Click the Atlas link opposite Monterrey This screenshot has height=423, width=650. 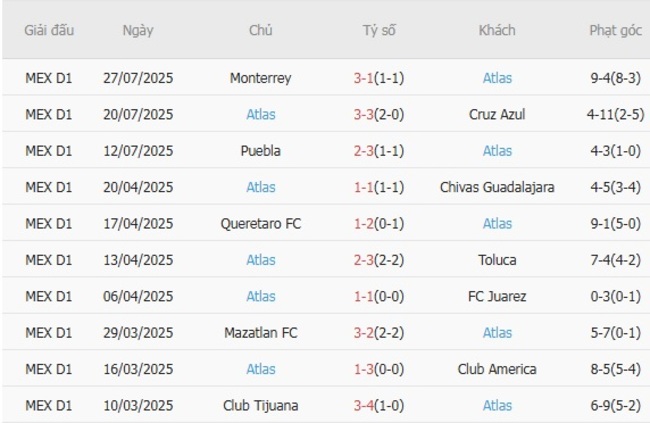click(x=497, y=78)
